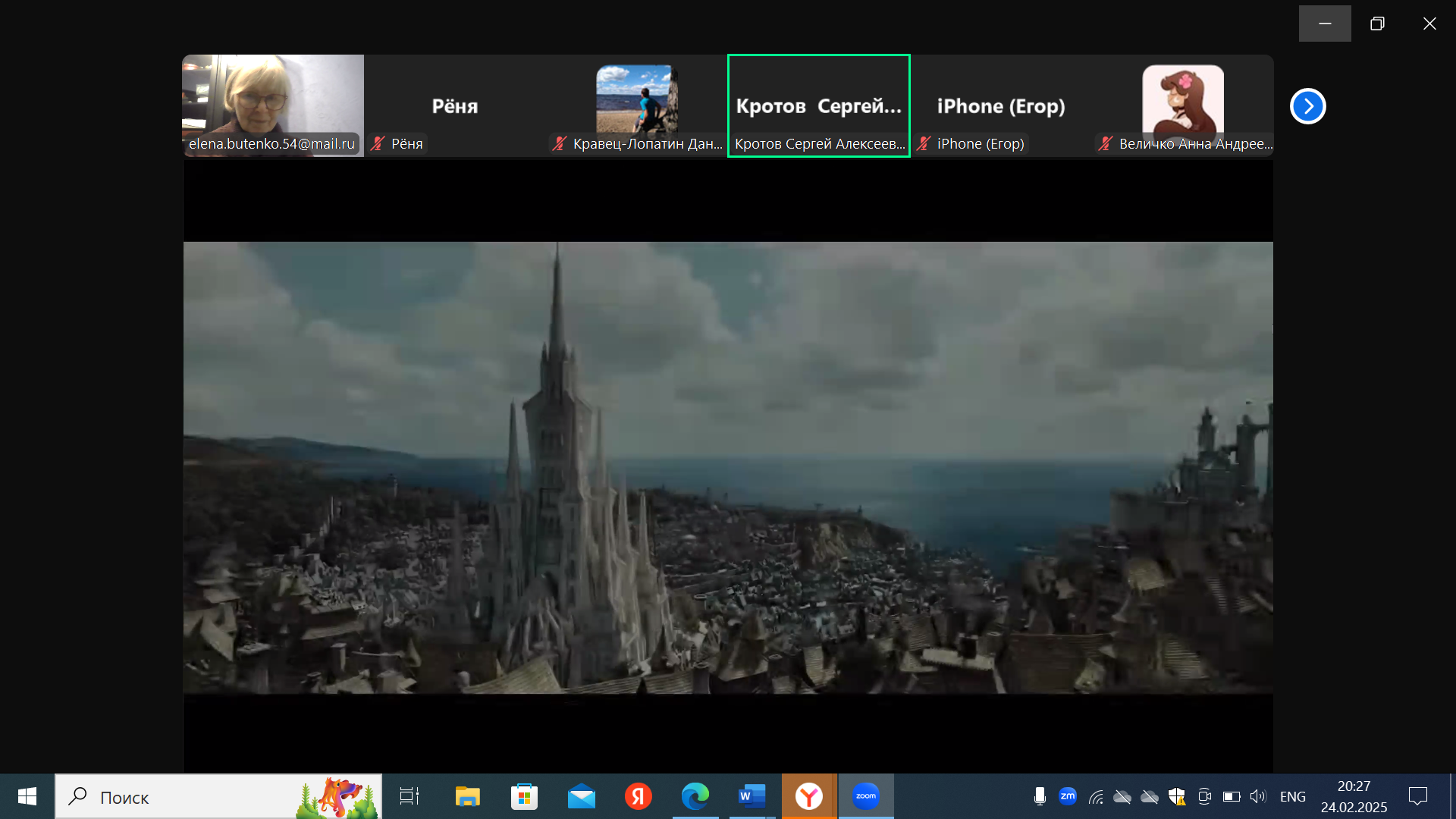Select the active speaker tile Кротов Сергей

(819, 105)
